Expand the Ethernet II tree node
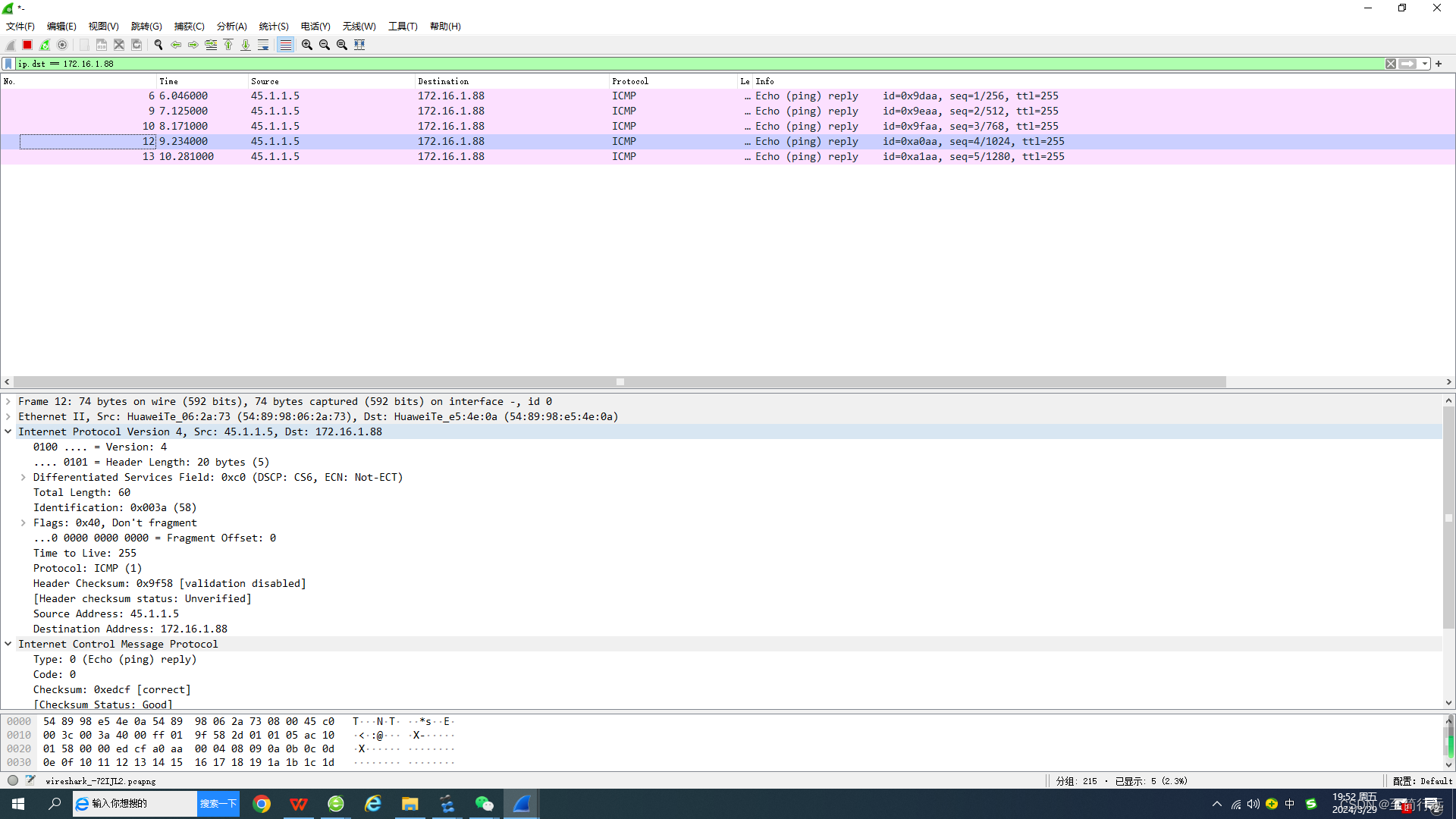 tap(8, 416)
